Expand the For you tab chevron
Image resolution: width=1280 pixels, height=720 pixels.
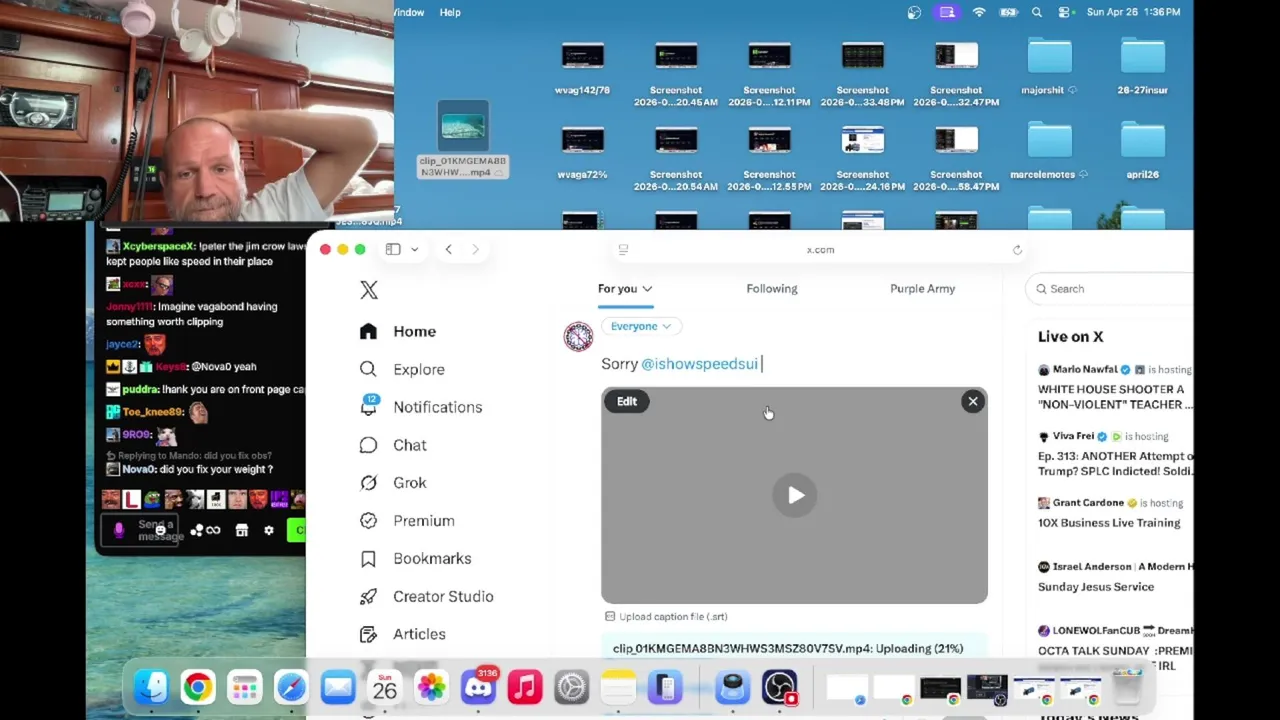(647, 289)
